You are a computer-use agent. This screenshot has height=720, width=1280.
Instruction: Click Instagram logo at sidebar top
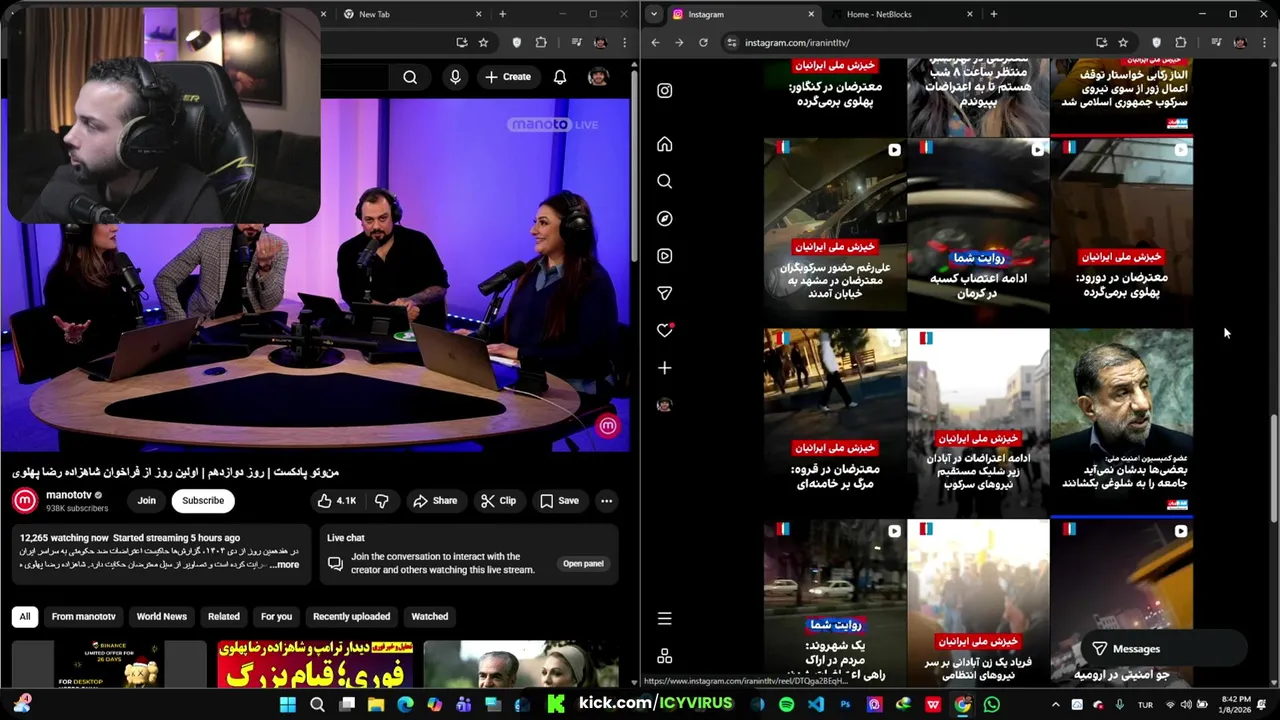(x=665, y=90)
